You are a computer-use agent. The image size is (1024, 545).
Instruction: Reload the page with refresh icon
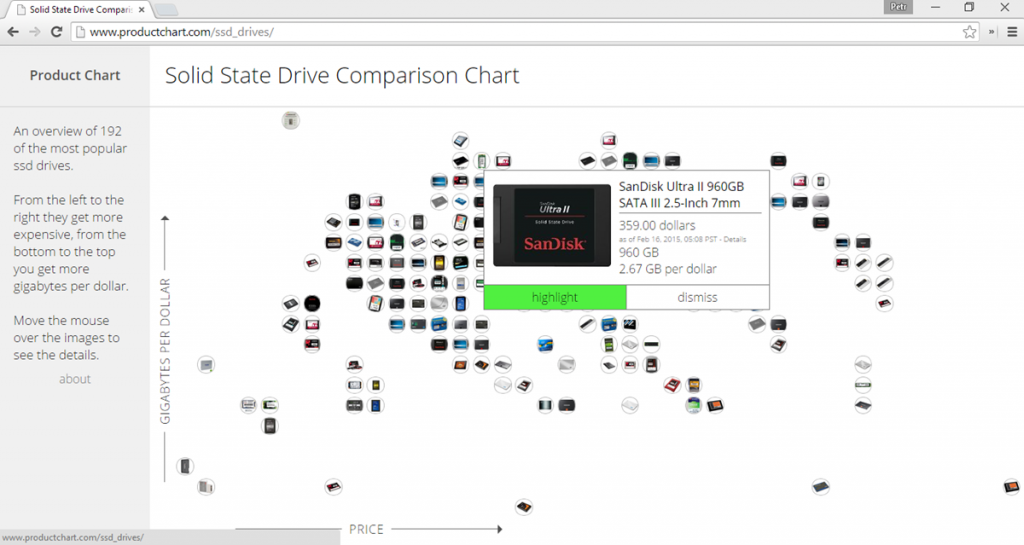click(x=57, y=32)
